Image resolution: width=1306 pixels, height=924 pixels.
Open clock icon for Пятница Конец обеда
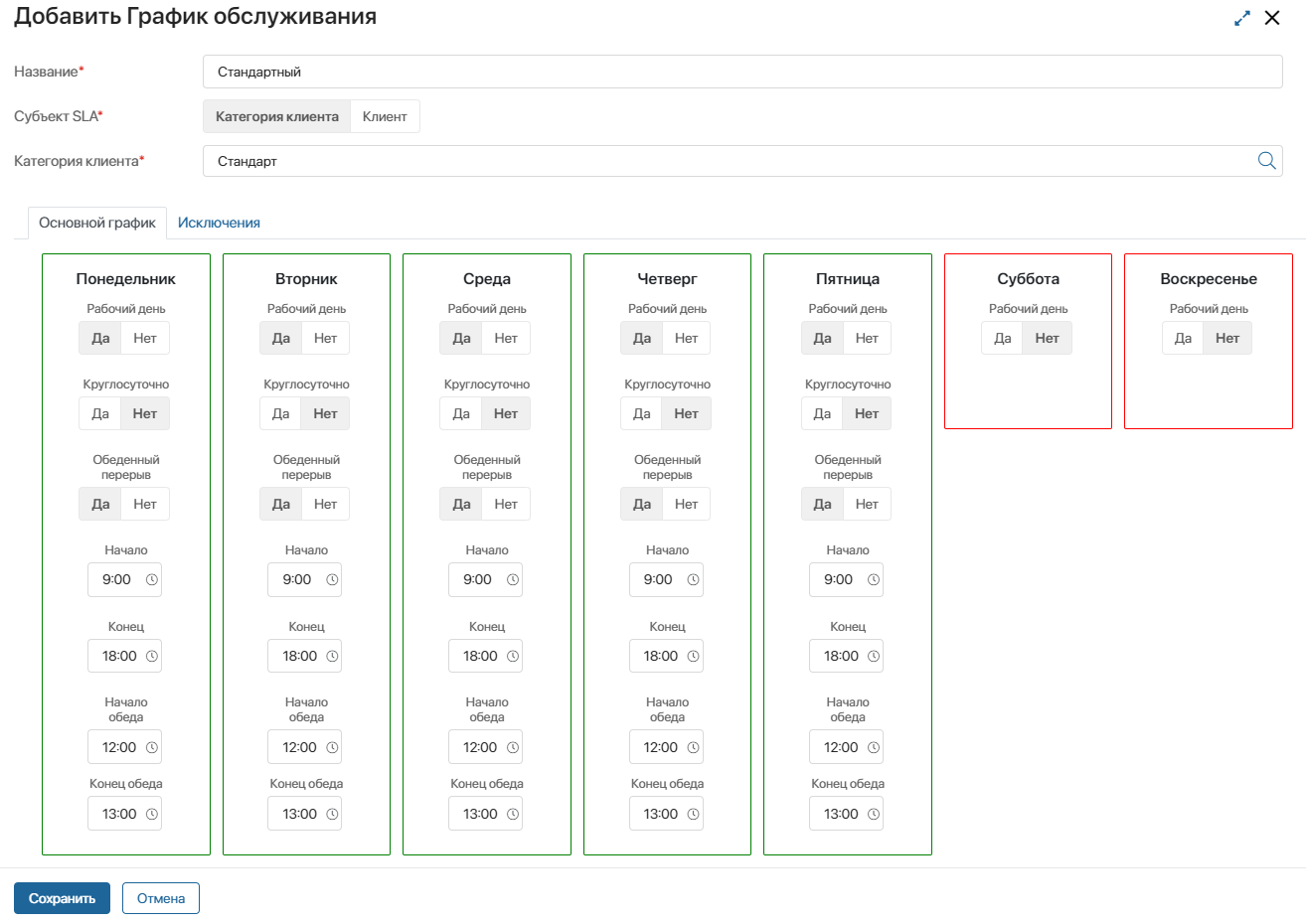(874, 815)
